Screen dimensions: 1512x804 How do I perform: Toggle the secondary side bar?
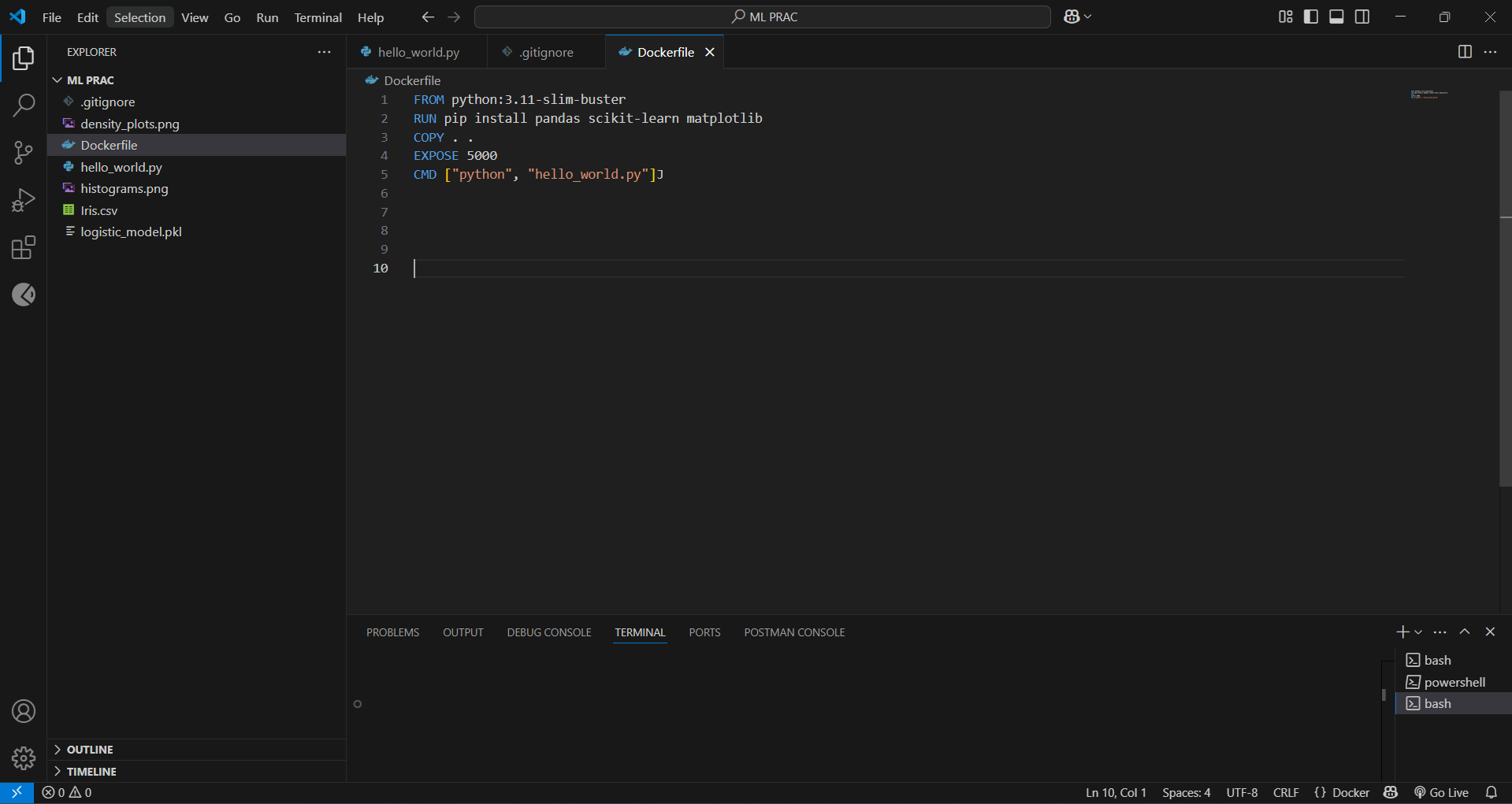(1362, 17)
